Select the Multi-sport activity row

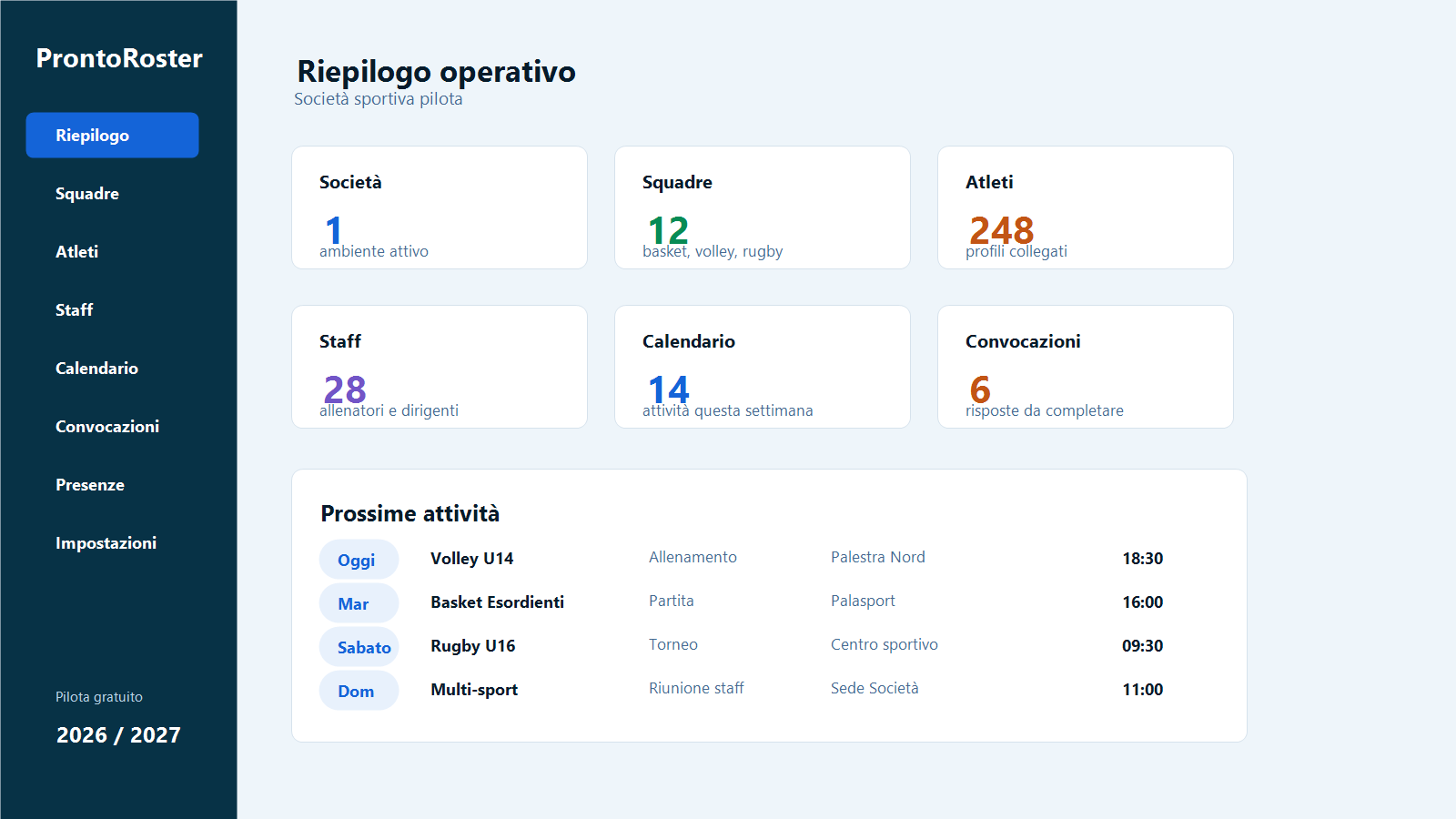point(474,690)
